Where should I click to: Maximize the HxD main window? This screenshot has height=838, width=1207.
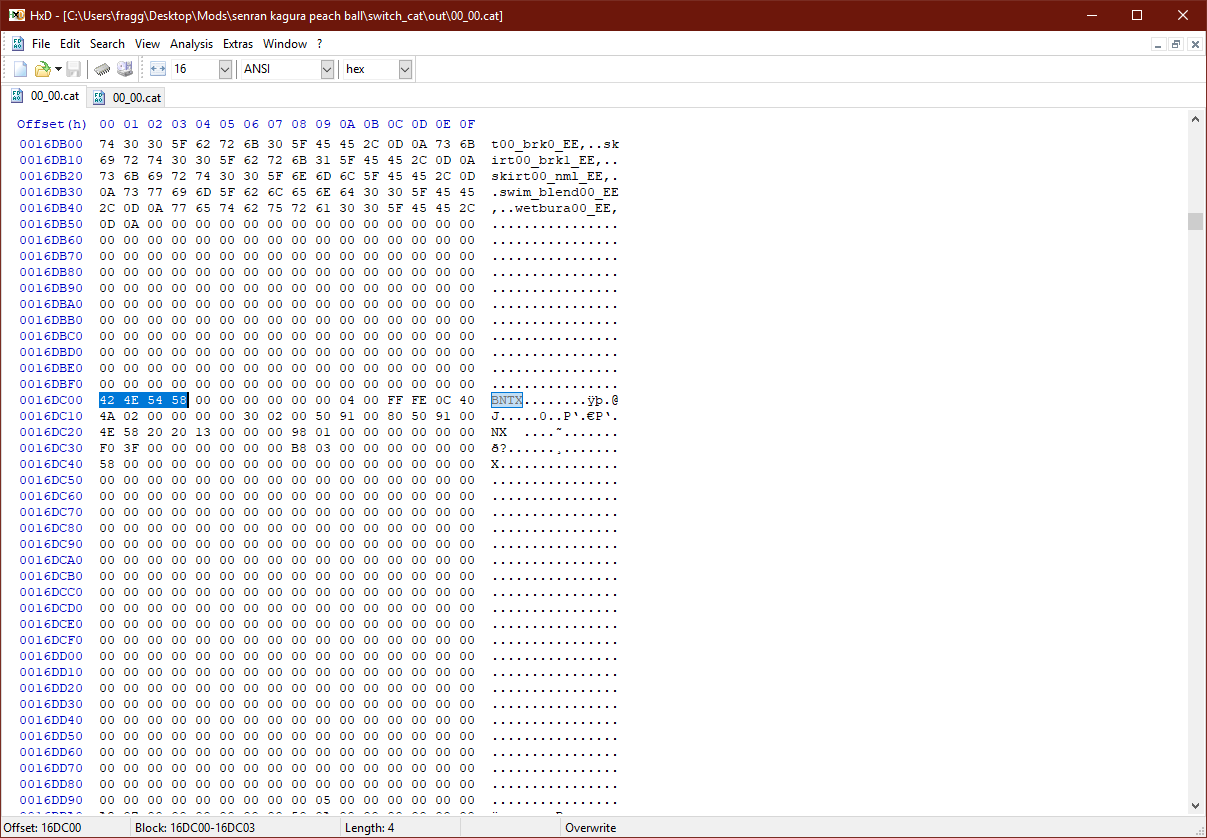click(1137, 15)
